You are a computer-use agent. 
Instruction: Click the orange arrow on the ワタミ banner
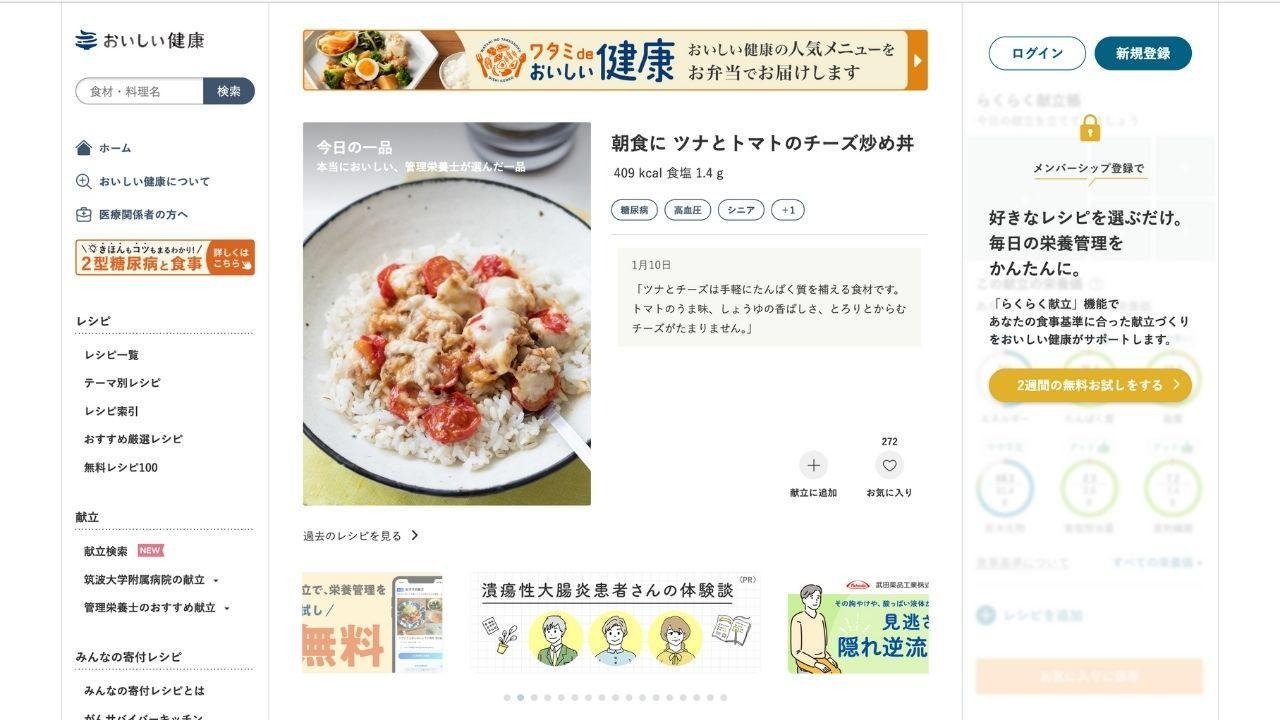coord(918,60)
